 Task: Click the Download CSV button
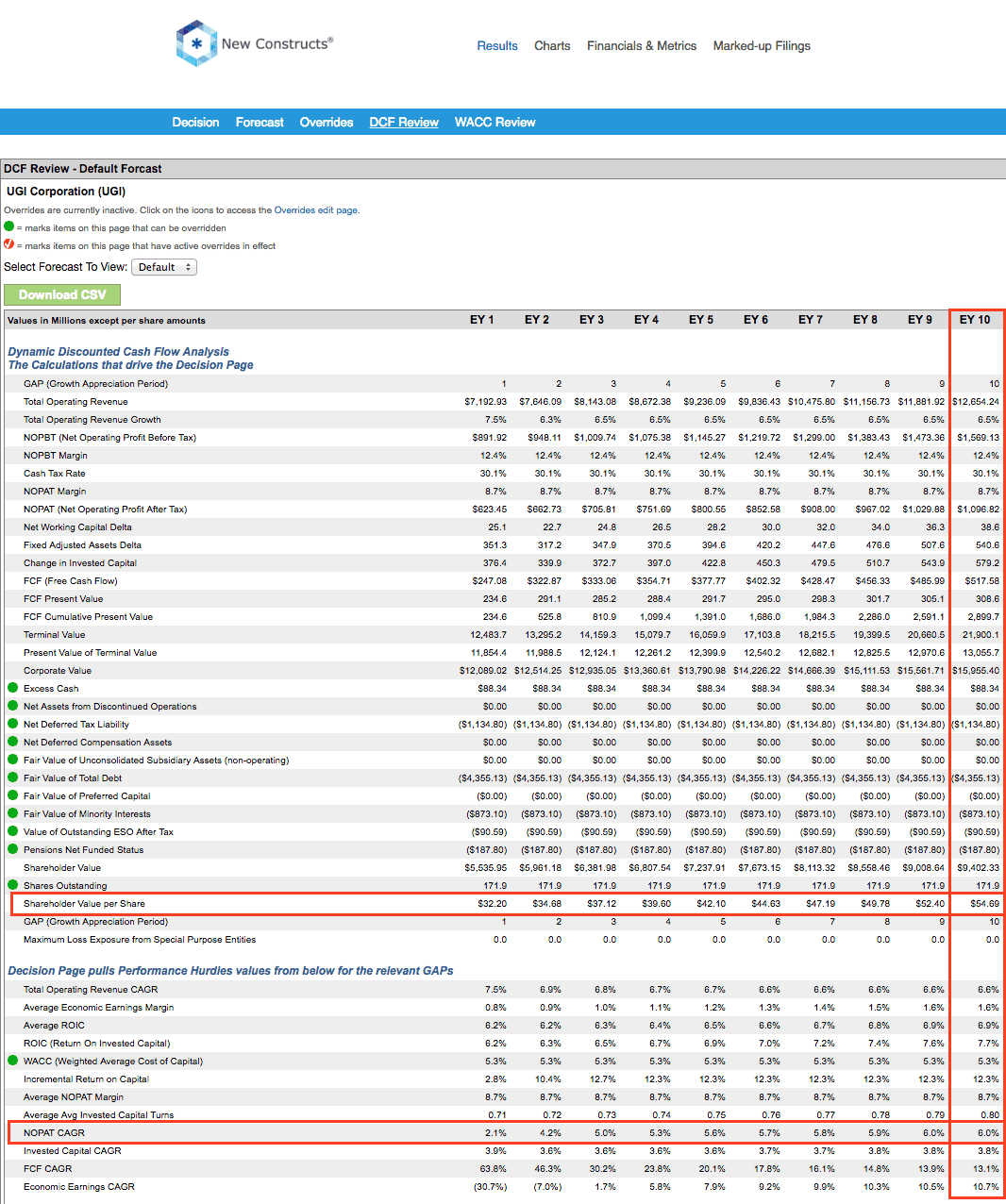tap(62, 294)
